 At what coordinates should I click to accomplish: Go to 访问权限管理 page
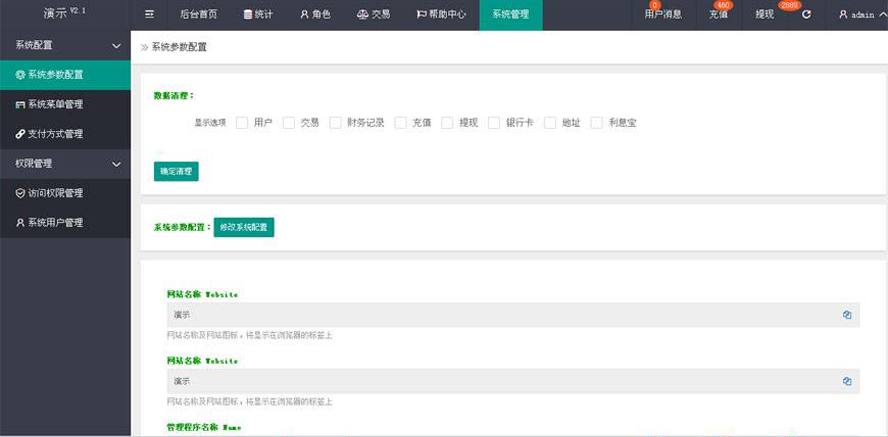[x=65, y=193]
